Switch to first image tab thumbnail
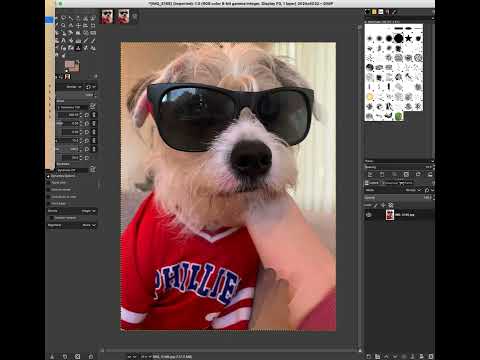Screen dimensions: 480x360 [x=107, y=17]
